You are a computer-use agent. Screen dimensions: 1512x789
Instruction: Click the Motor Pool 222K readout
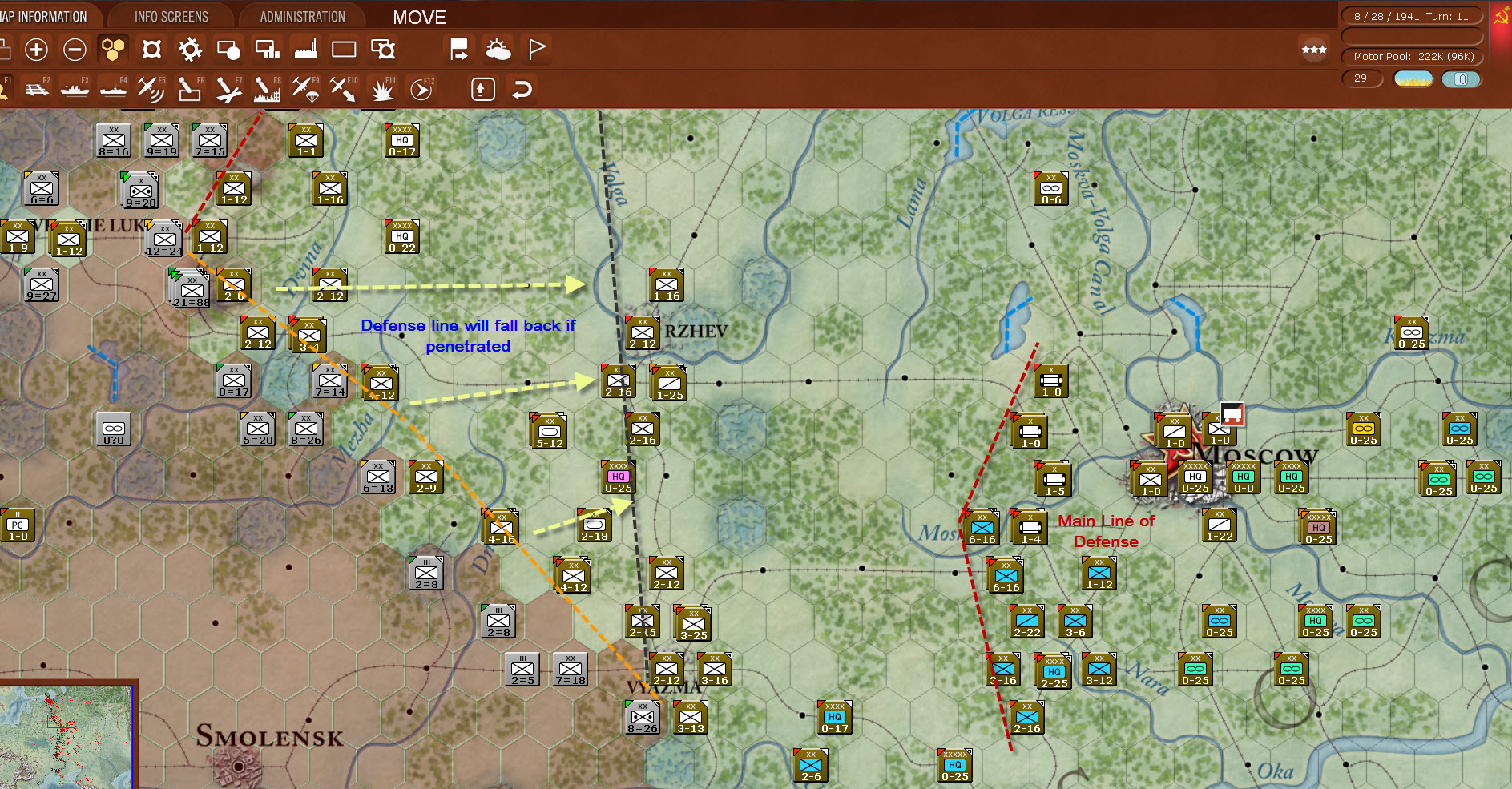(1412, 57)
